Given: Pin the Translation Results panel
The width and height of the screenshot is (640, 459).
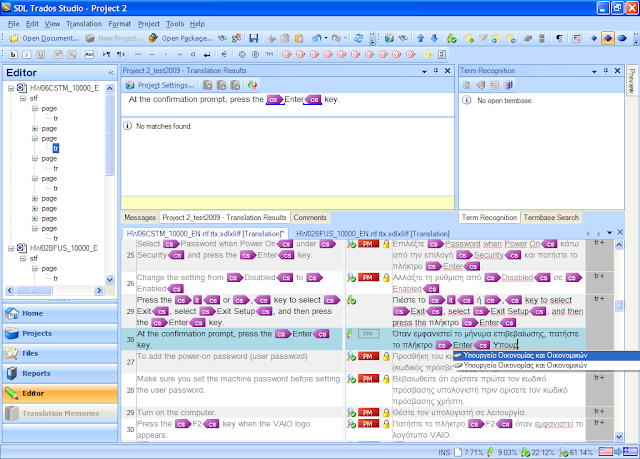Looking at the screenshot, I should 436,71.
